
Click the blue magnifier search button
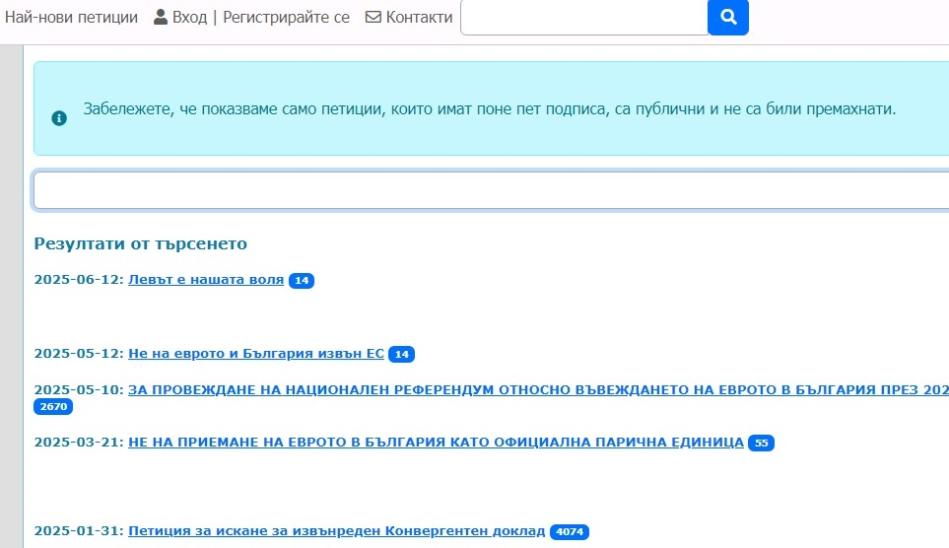[727, 17]
